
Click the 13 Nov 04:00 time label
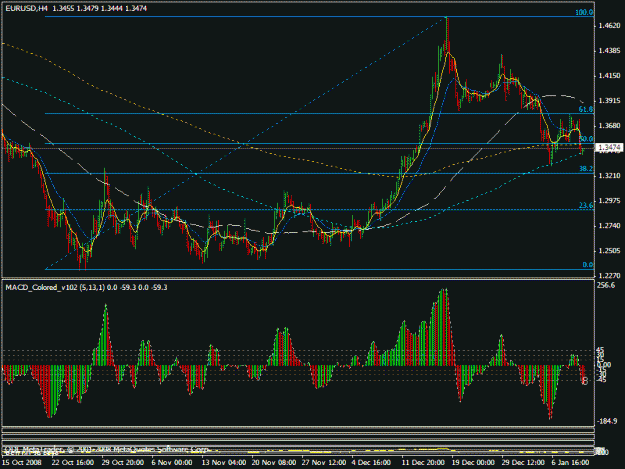(x=222, y=463)
